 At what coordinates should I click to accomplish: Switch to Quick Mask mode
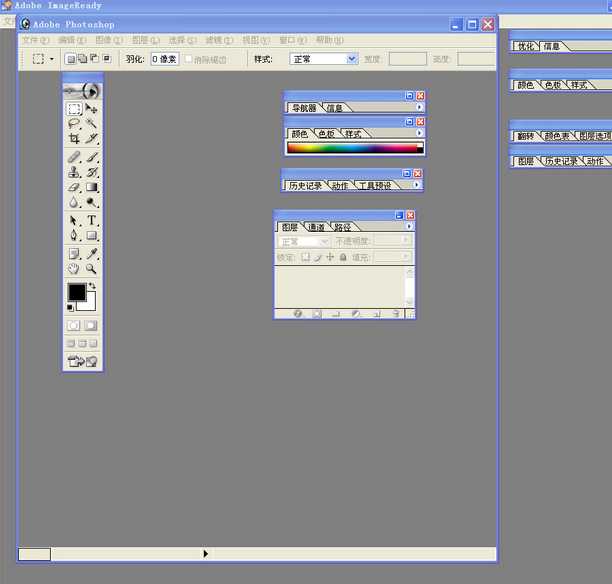coord(91,325)
